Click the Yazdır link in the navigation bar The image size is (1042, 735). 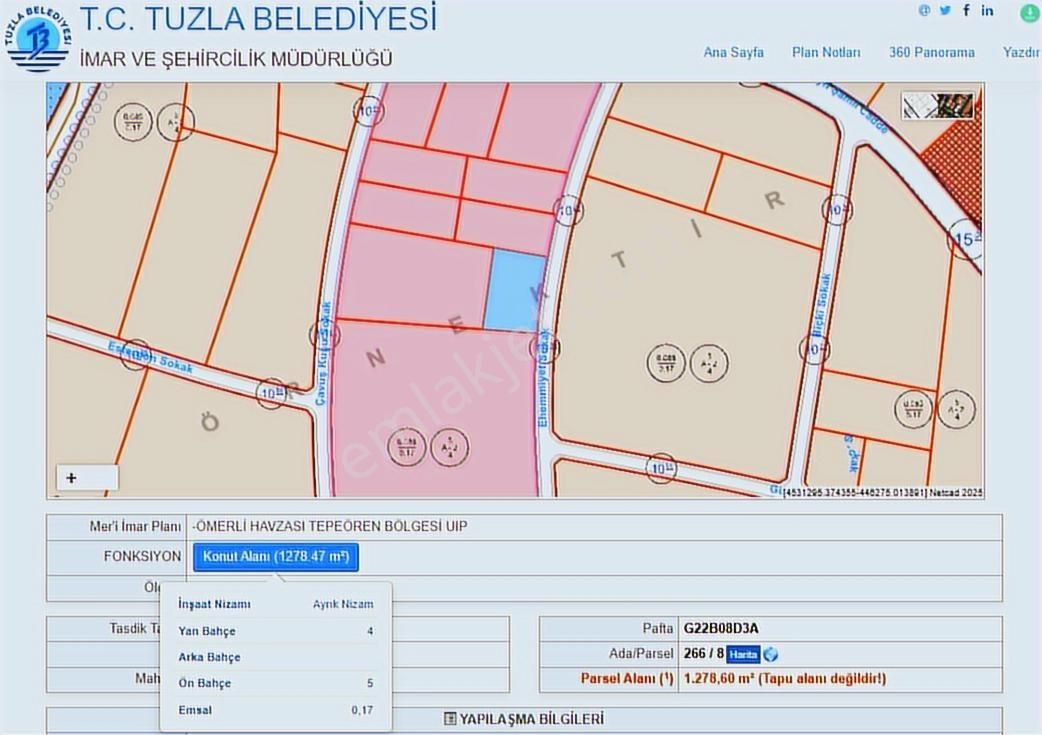click(x=1019, y=52)
